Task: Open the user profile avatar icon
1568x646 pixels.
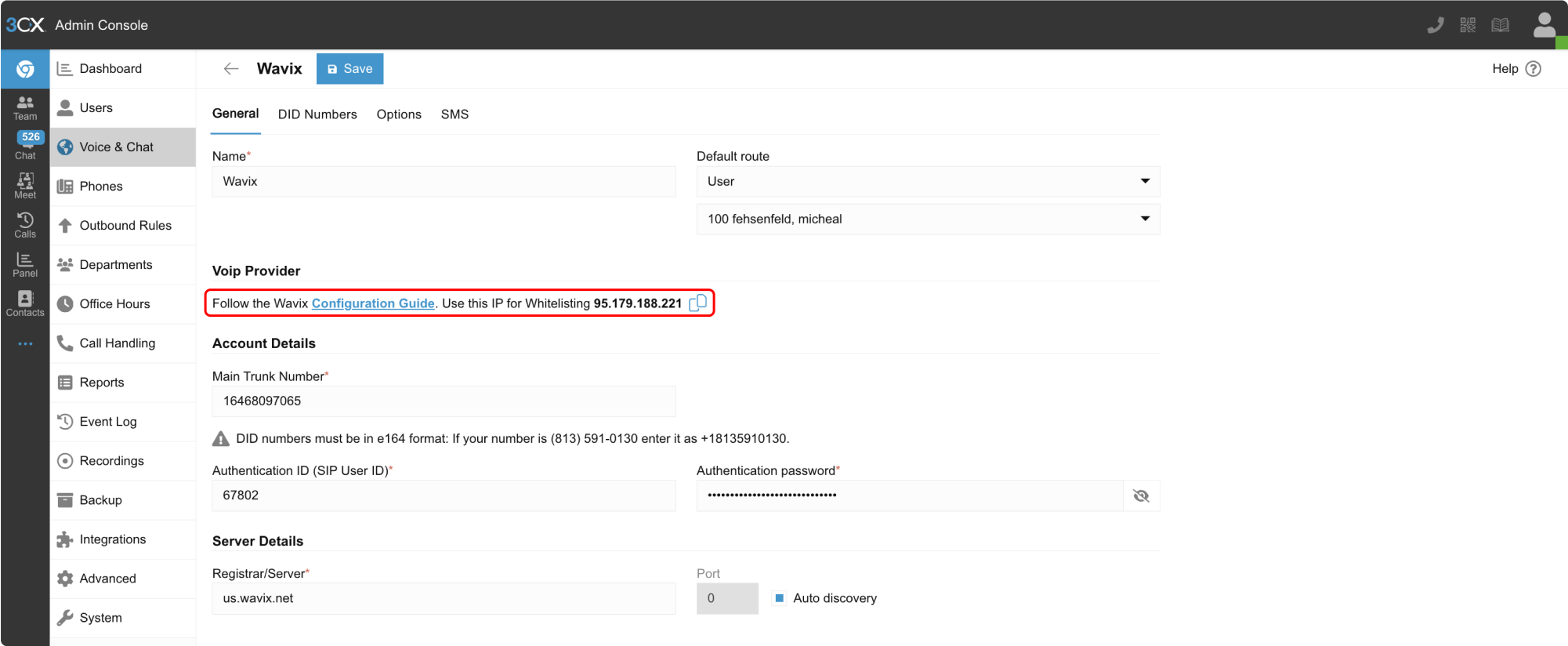Action: (1543, 25)
